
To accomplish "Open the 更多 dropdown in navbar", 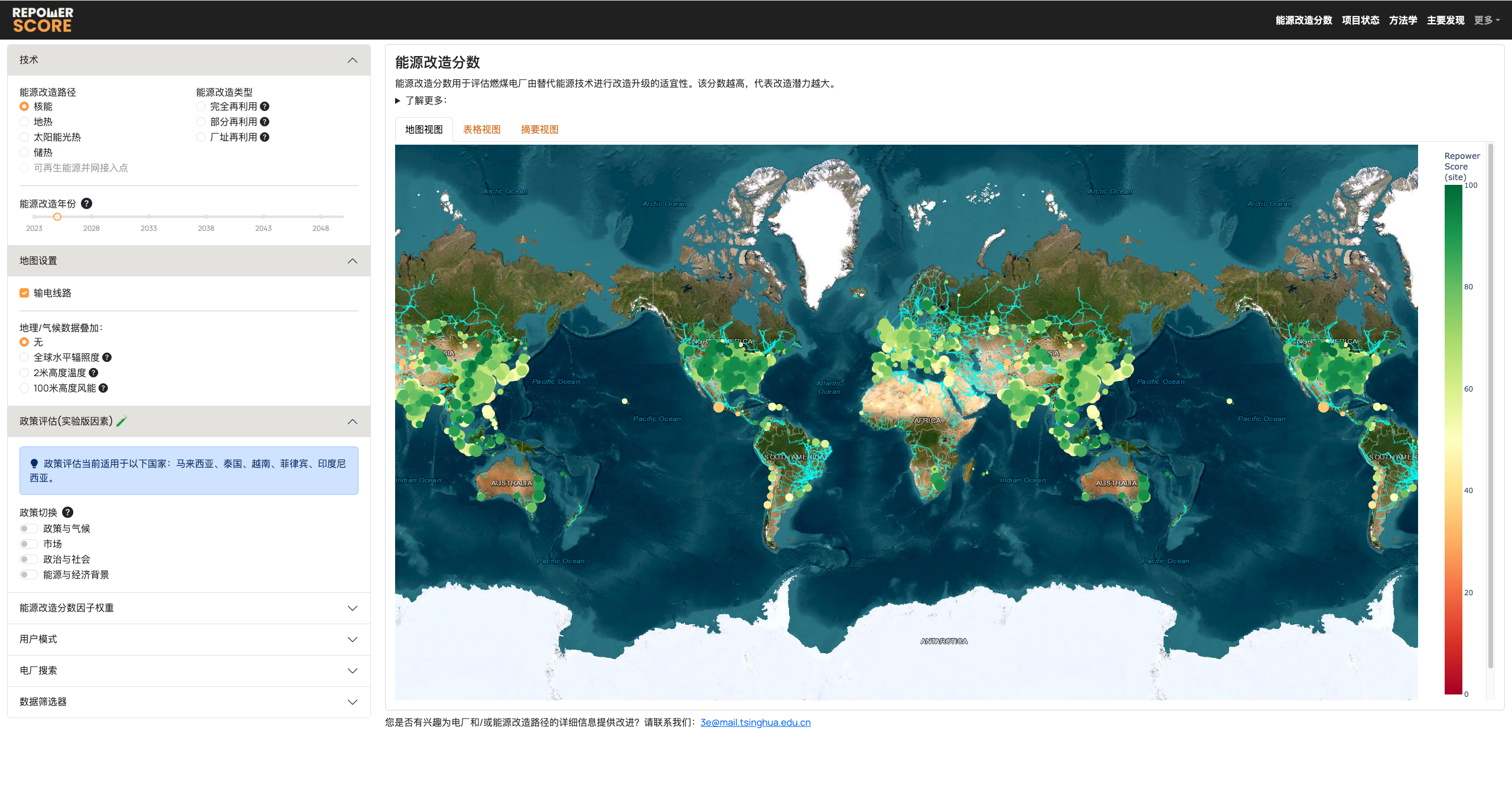I will (1486, 20).
